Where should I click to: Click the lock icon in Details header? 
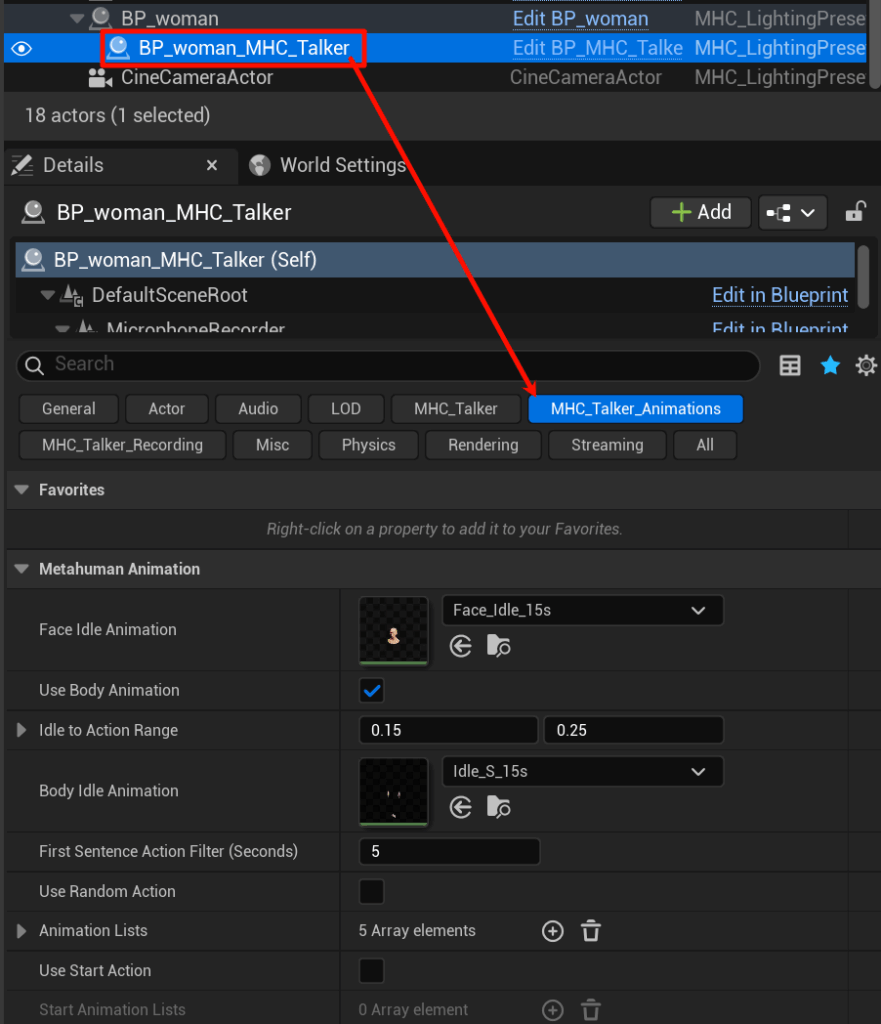coord(855,212)
